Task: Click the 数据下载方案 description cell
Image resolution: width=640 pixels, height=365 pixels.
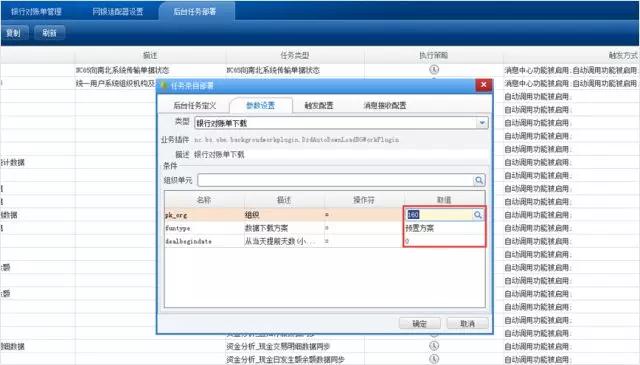Action: [x=284, y=228]
